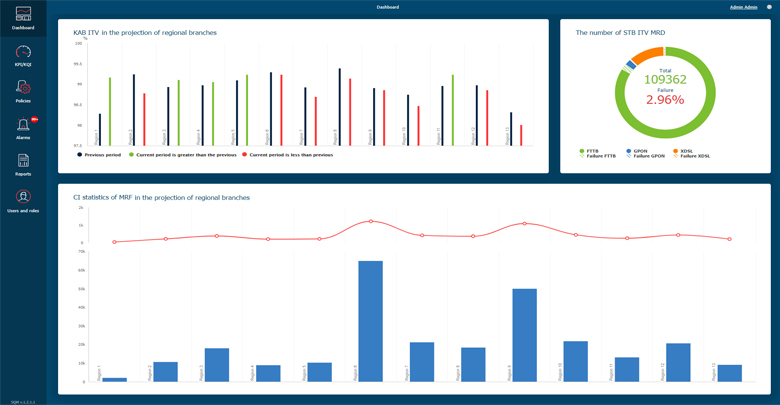Click the tallest blue bar in MRF chart
This screenshot has height=405, width=780.
point(370,320)
